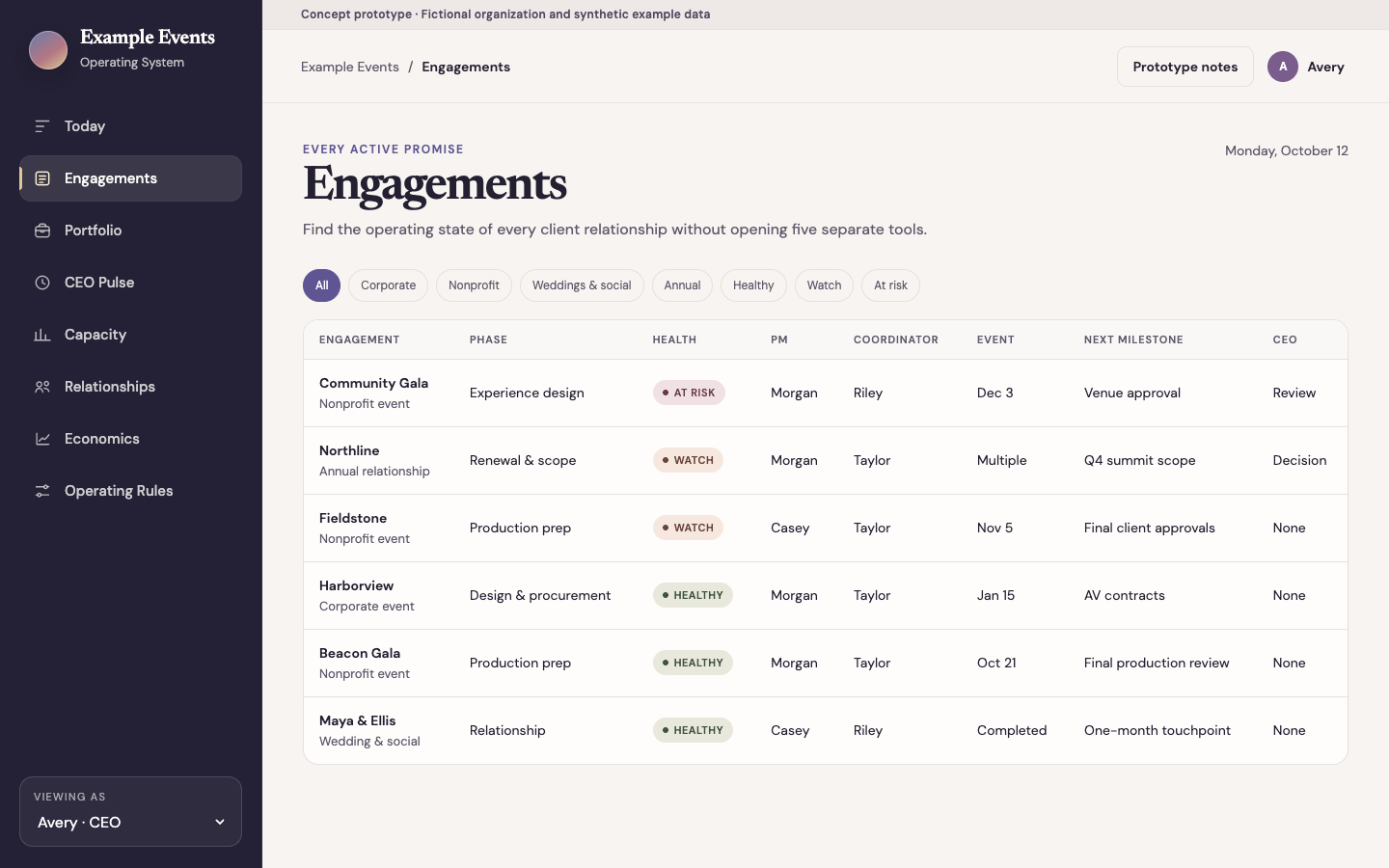Image resolution: width=1389 pixels, height=868 pixels.
Task: Click the Operating Rules sliders icon
Action: 42,491
